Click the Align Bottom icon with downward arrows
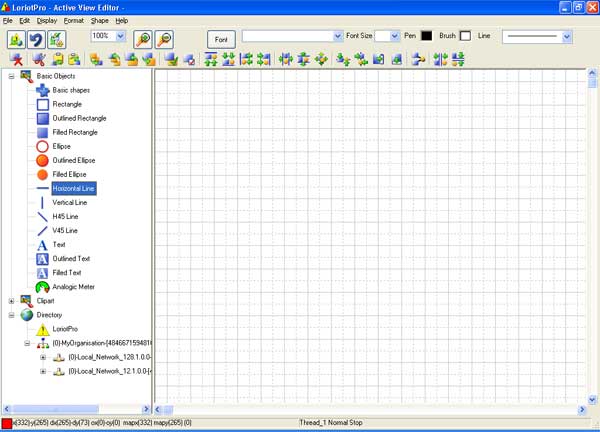This screenshot has width=600, height=432. (x=228, y=59)
